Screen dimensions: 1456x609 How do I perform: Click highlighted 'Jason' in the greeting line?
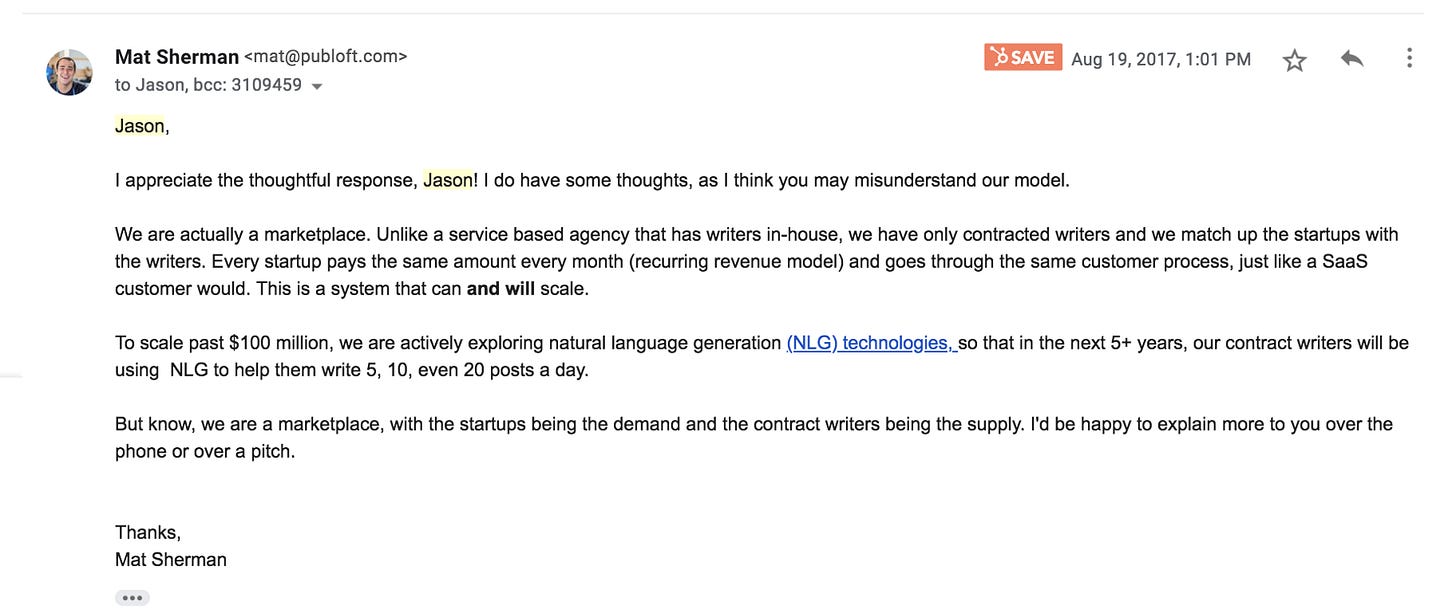tap(140, 126)
